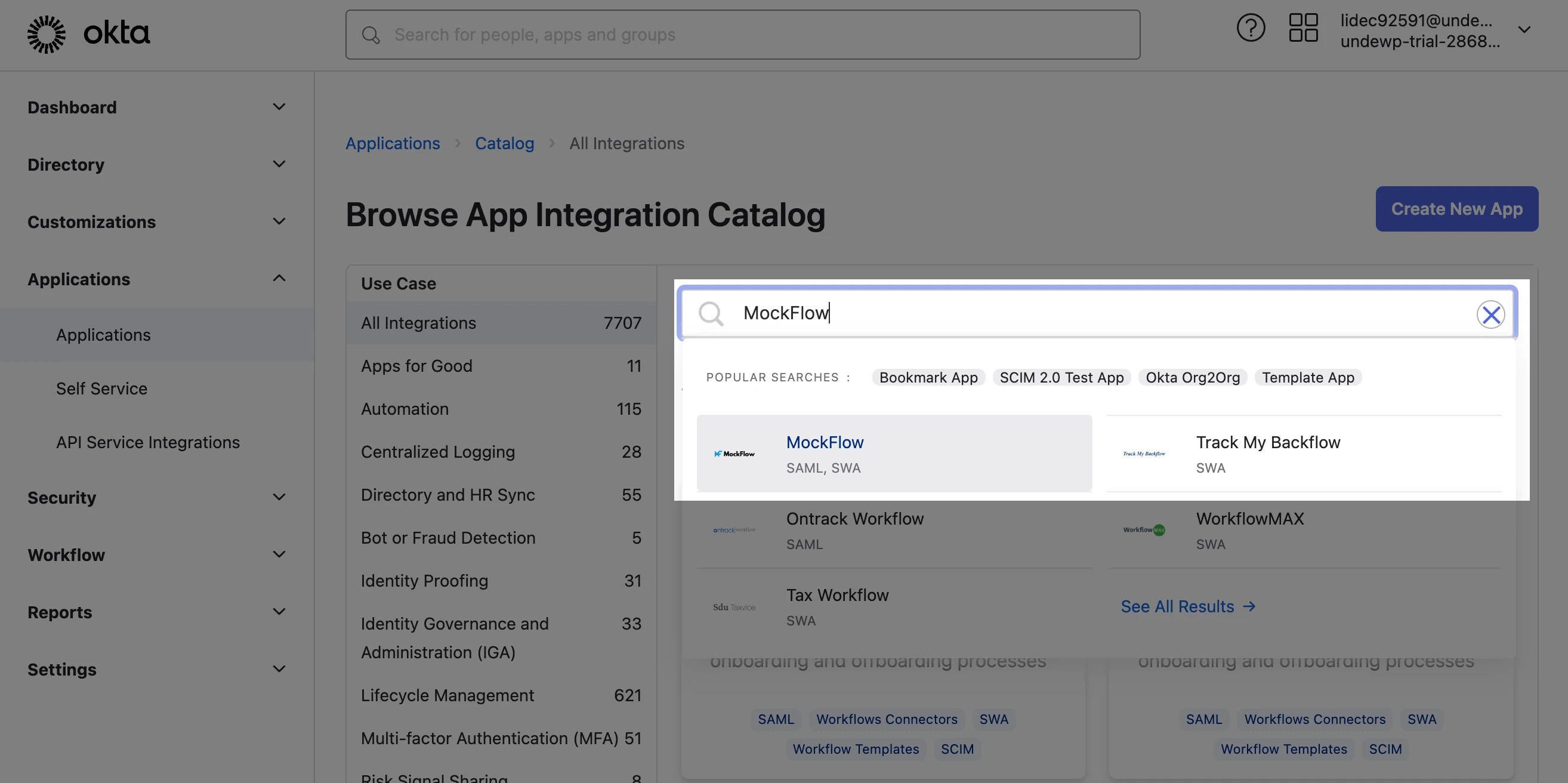Expand the Reports section
Image resolution: width=1568 pixels, height=783 pixels.
(157, 612)
